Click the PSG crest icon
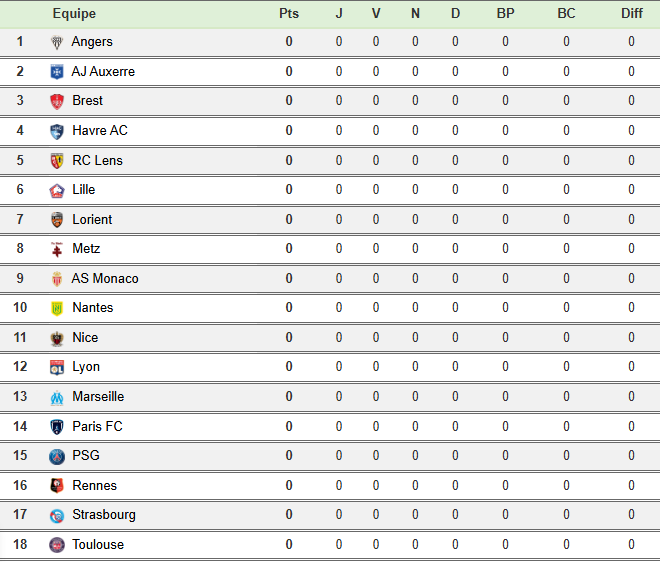Image resolution: width=660 pixels, height=562 pixels. (x=57, y=456)
